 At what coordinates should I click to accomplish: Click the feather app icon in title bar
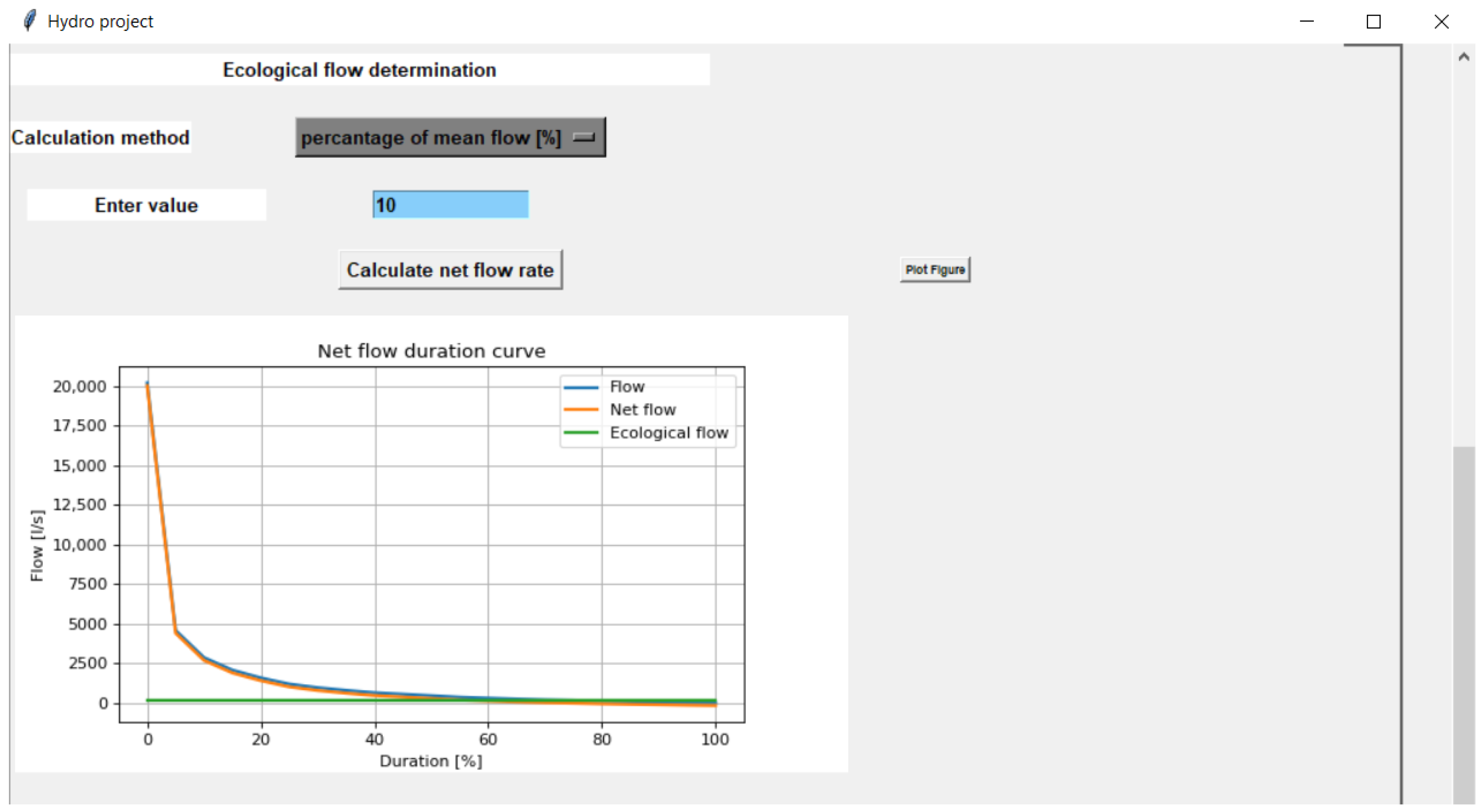tap(29, 21)
